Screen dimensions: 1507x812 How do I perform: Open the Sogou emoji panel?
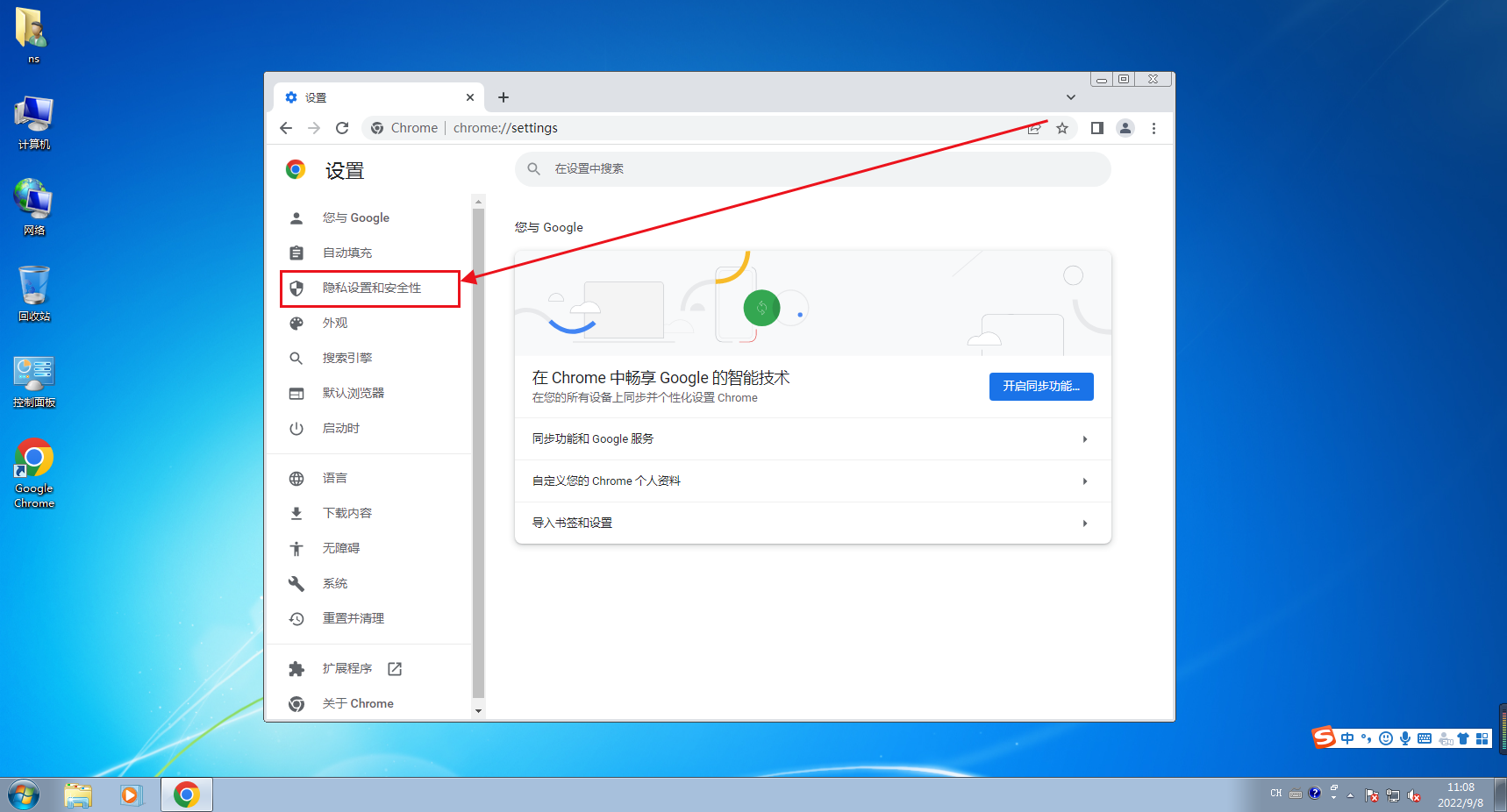tap(1386, 738)
